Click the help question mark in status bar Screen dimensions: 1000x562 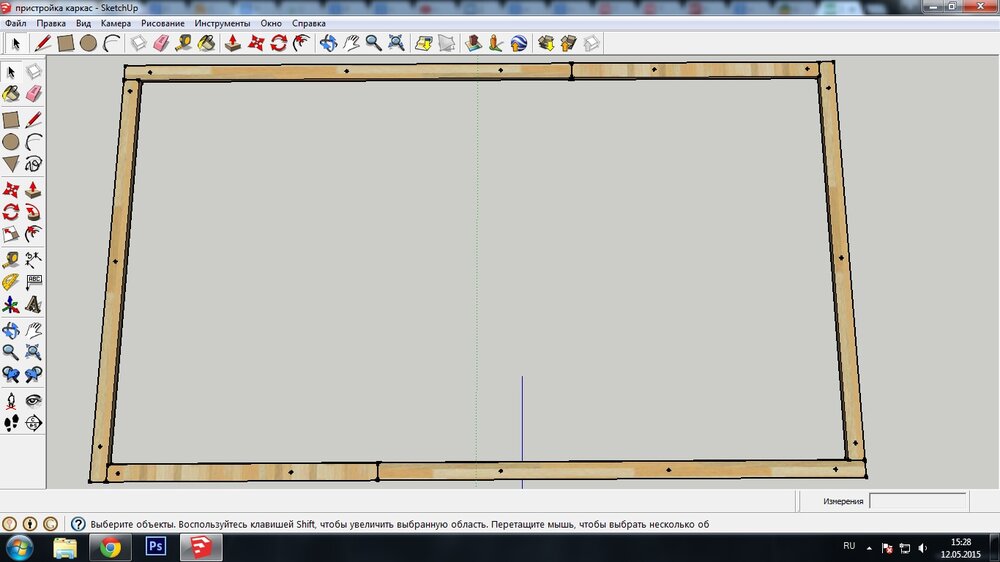78,524
